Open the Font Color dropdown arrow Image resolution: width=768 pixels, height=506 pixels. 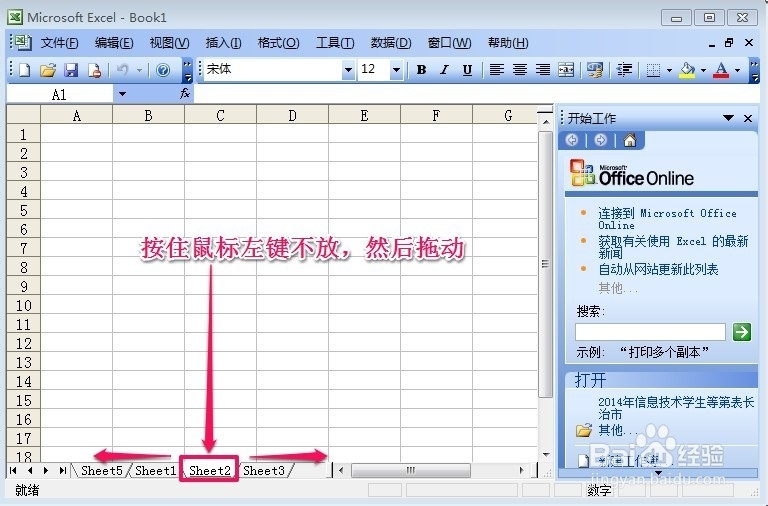pyautogui.click(x=737, y=71)
